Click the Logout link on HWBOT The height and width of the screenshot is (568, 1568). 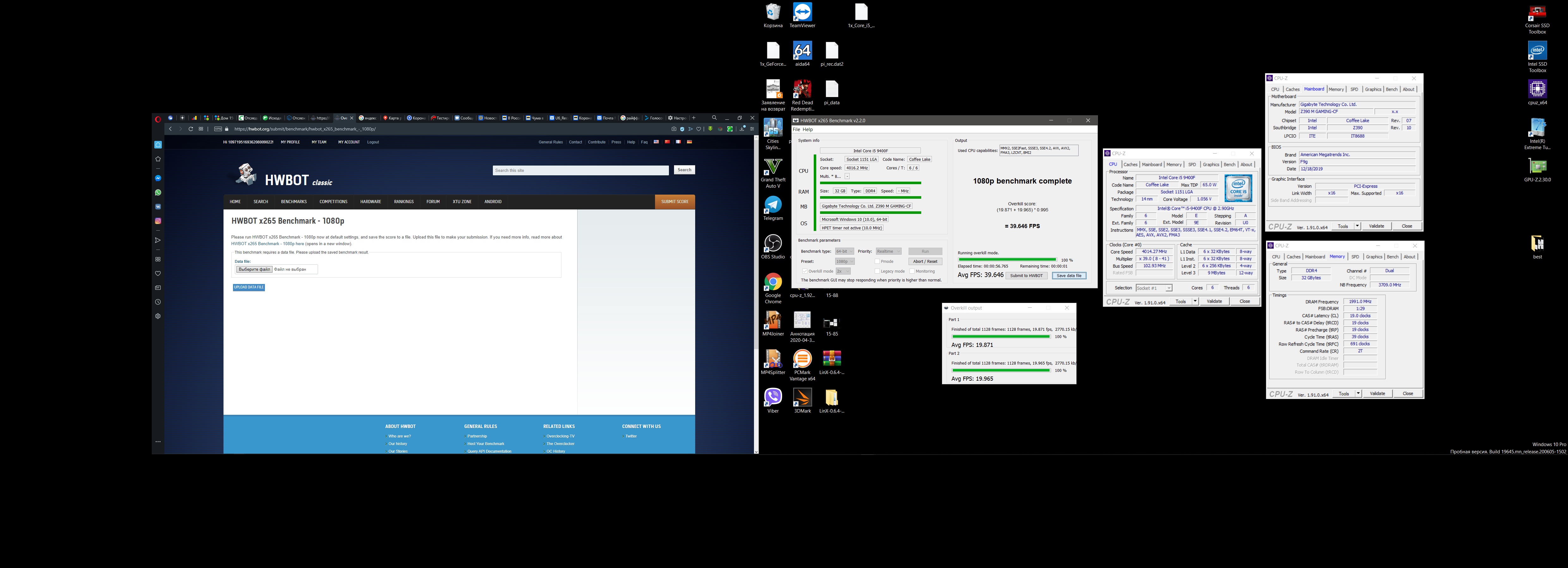[373, 142]
